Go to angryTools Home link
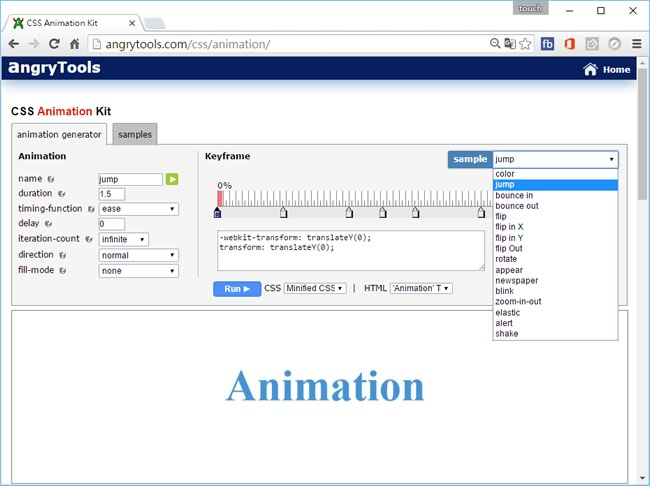The image size is (650, 486). [x=607, y=70]
